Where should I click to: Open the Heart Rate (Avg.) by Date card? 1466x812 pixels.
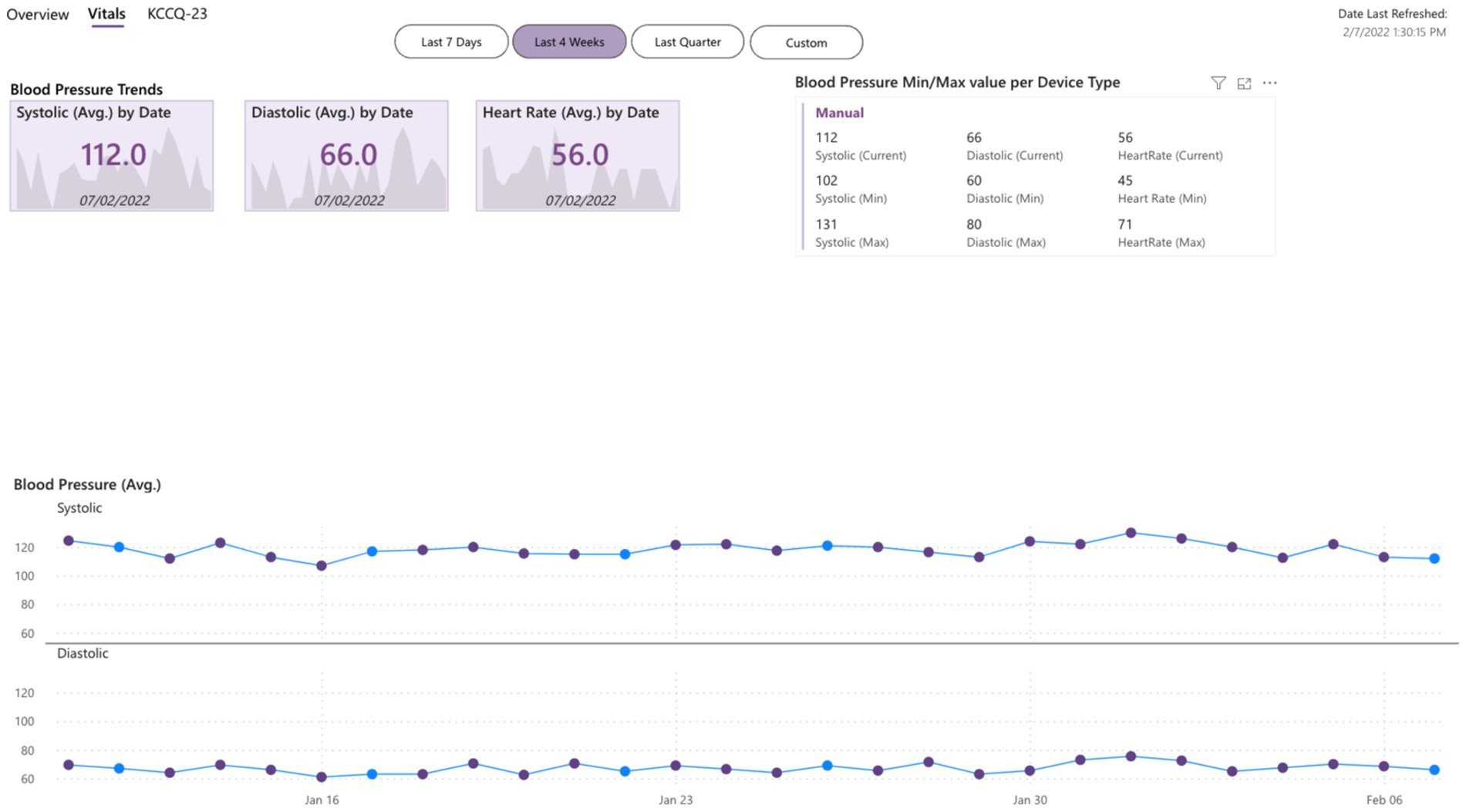click(x=578, y=156)
